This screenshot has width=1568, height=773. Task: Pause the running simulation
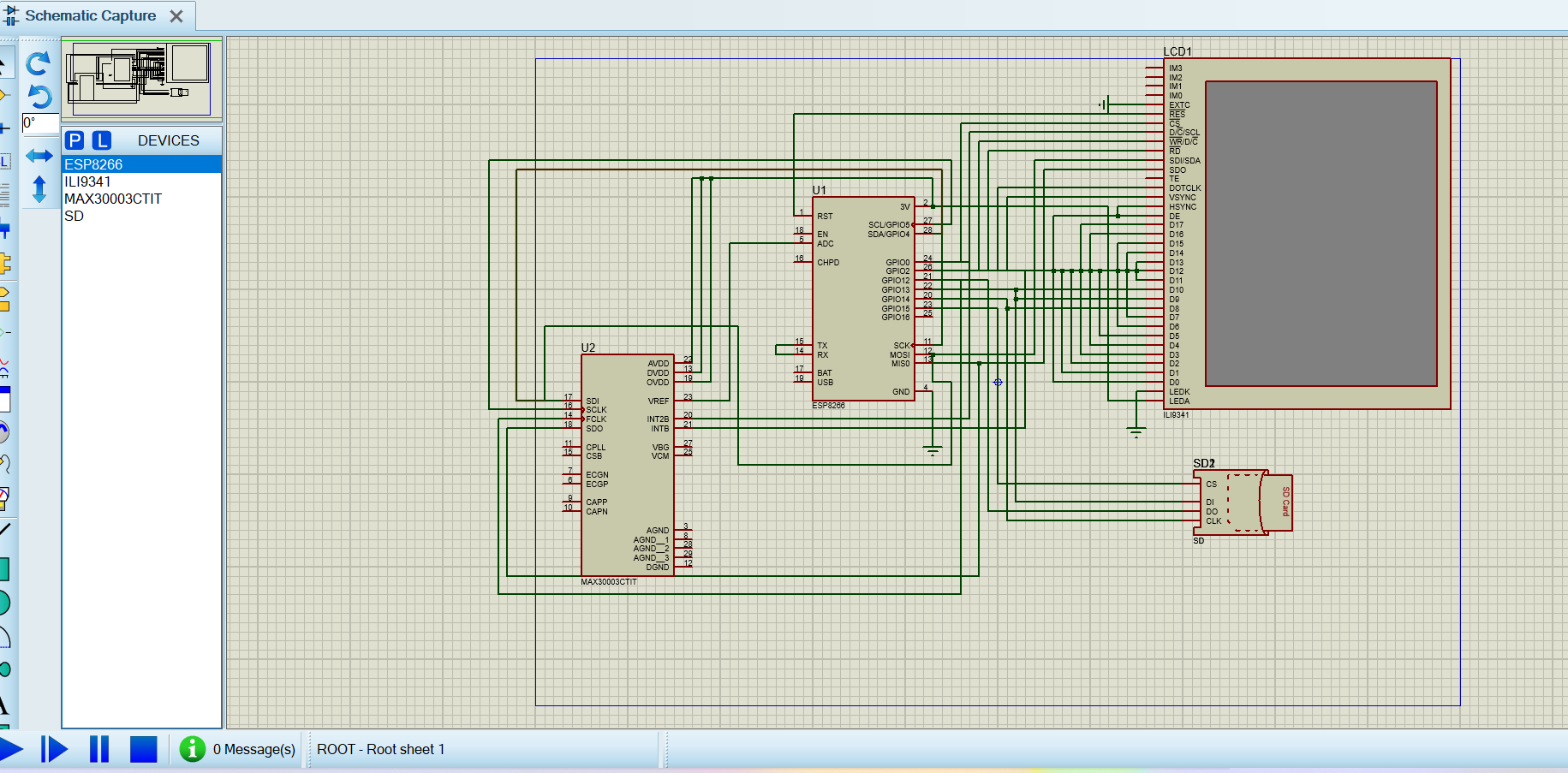pyautogui.click(x=99, y=749)
